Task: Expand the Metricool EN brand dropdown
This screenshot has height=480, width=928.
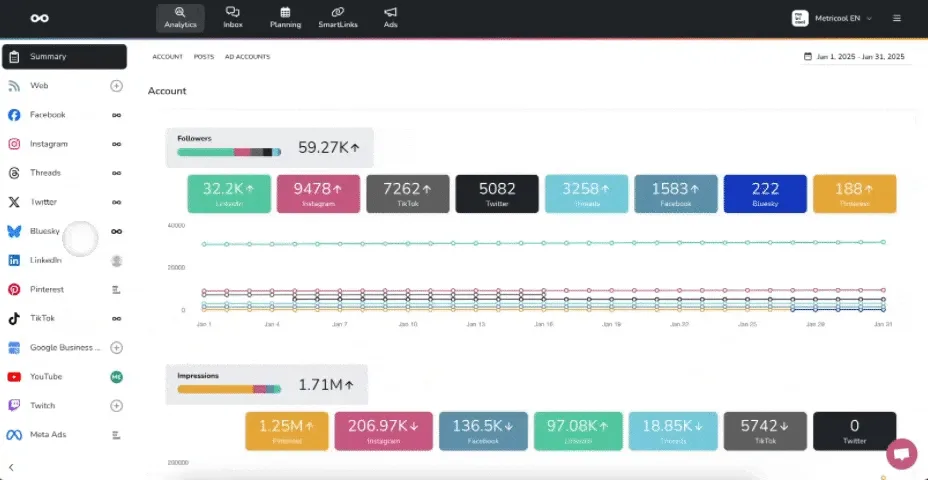Action: [832, 18]
